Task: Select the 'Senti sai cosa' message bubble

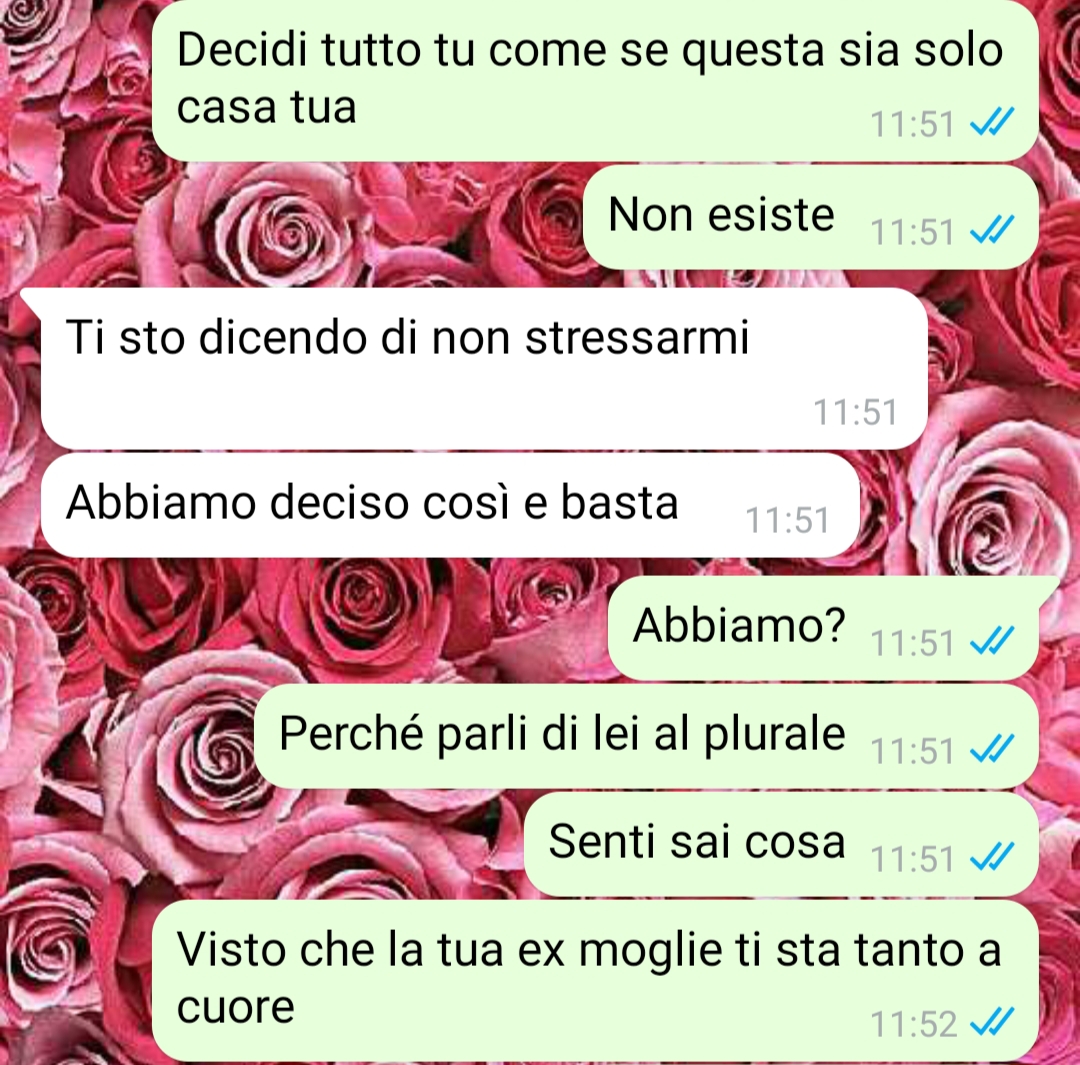Action: (781, 845)
